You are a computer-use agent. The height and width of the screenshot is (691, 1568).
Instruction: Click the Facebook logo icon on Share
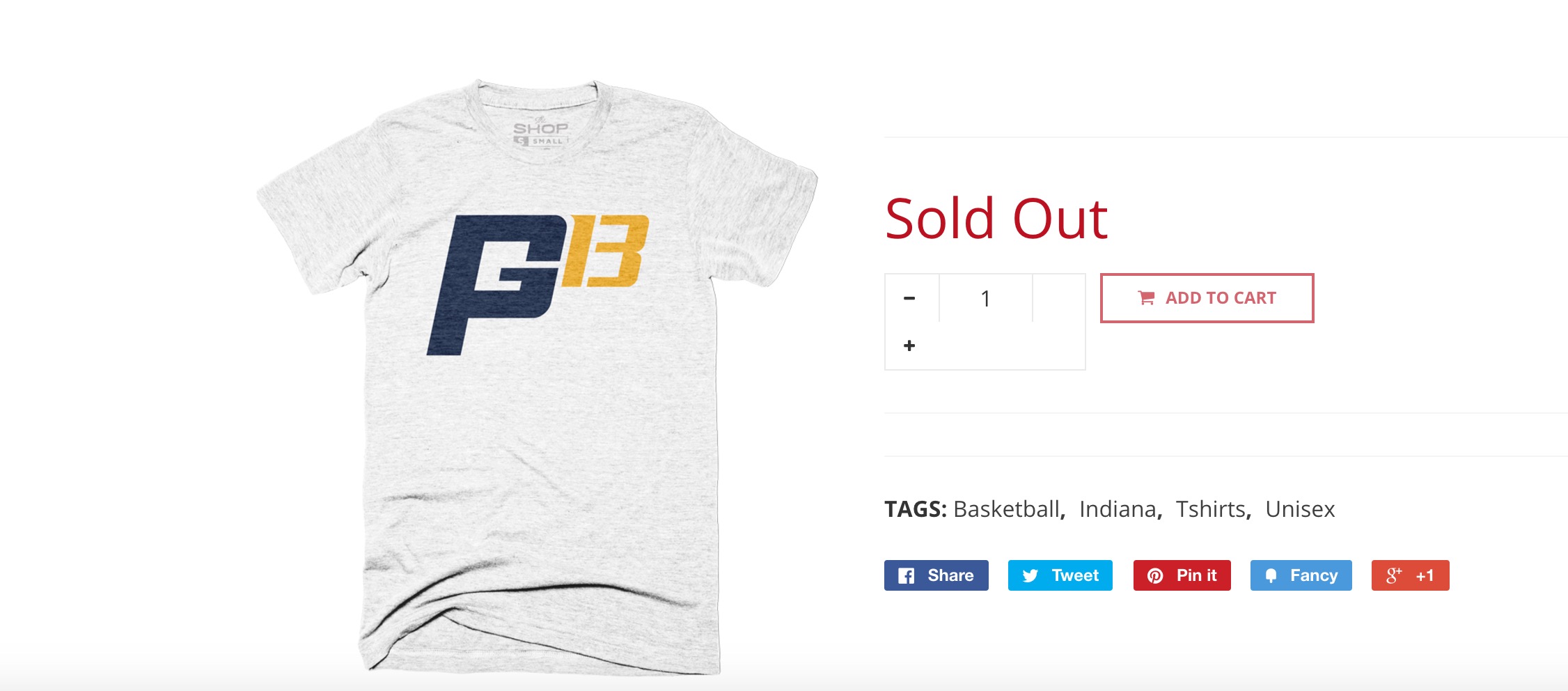coord(906,576)
